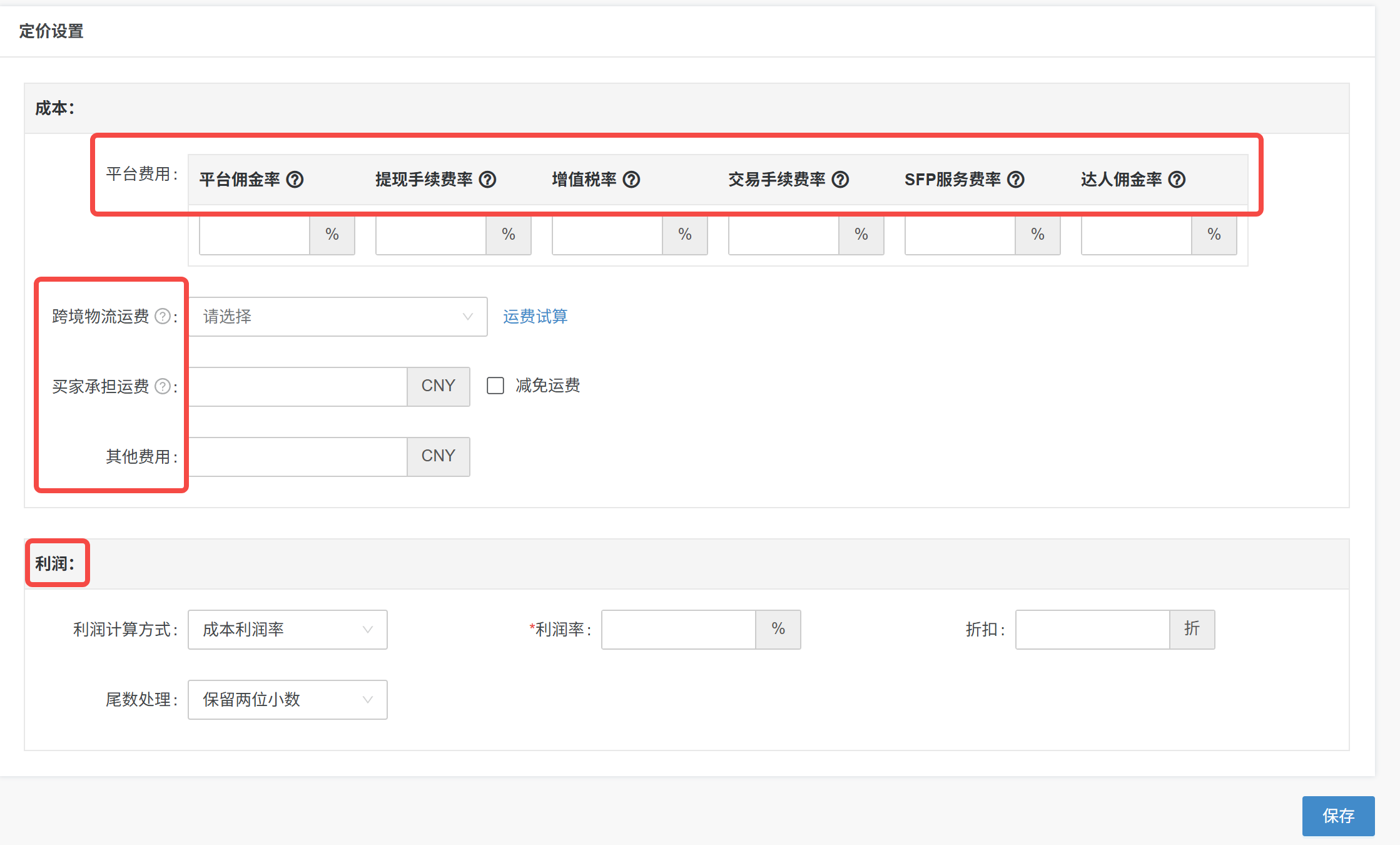The width and height of the screenshot is (1400, 845).
Task: Open the 尾数处理 dropdown
Action: pyautogui.click(x=287, y=700)
